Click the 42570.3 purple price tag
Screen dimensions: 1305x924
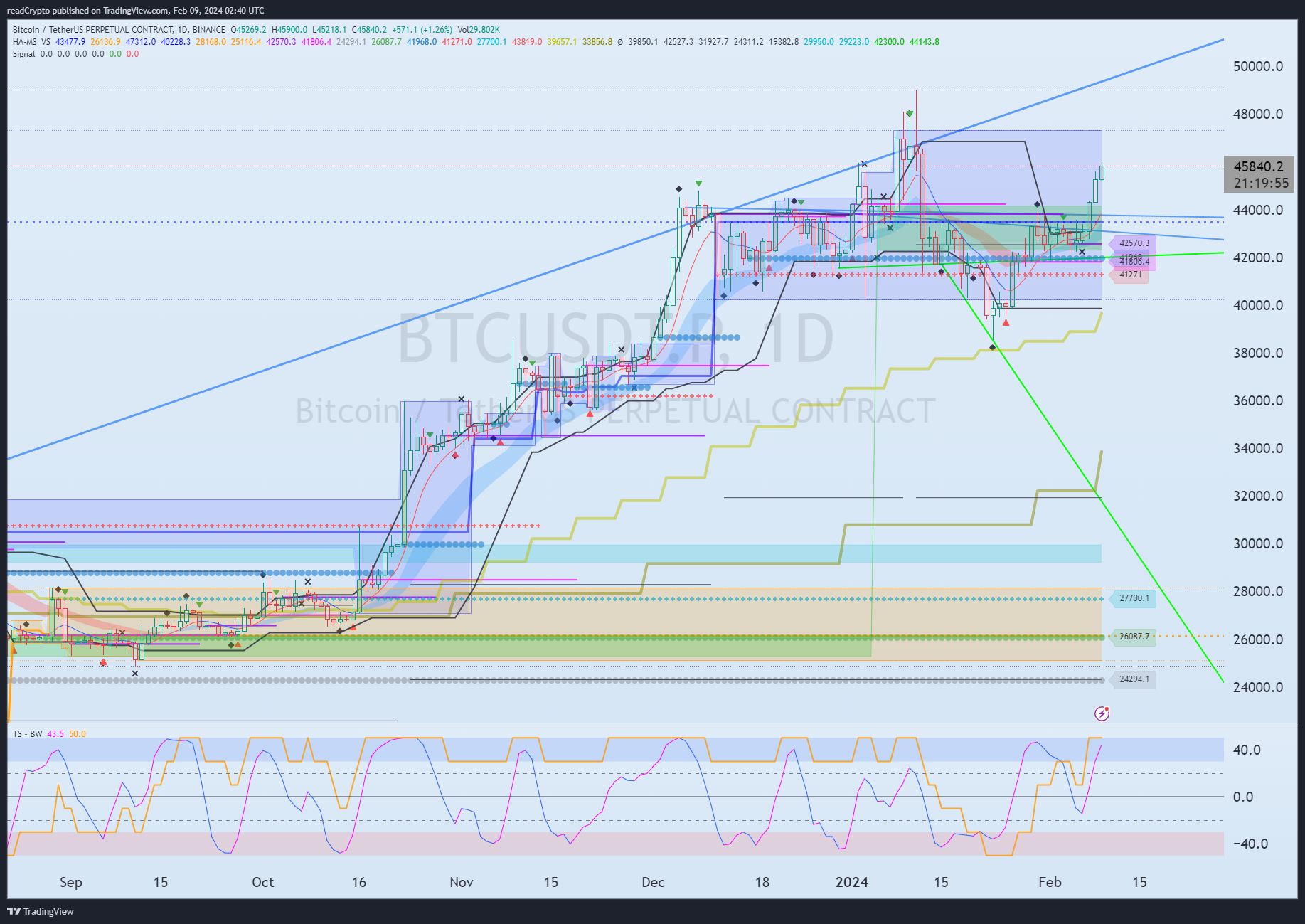pos(1134,243)
